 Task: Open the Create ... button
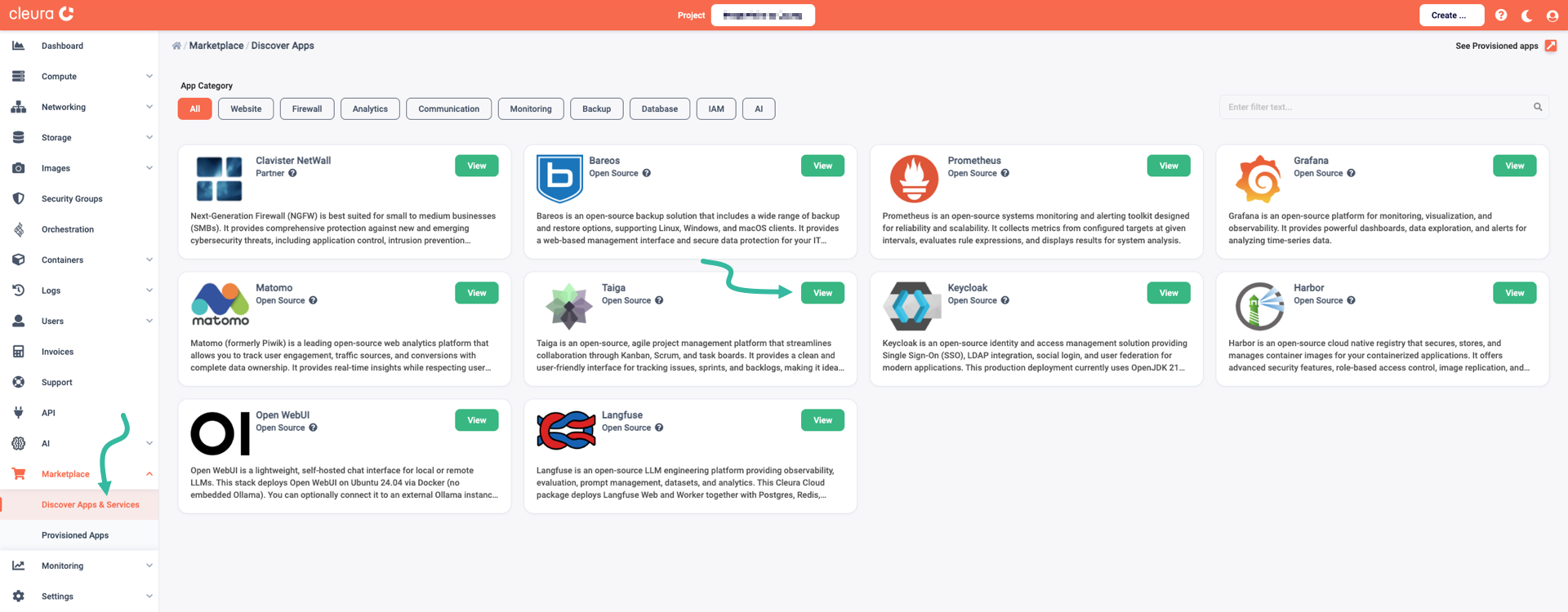(1450, 16)
